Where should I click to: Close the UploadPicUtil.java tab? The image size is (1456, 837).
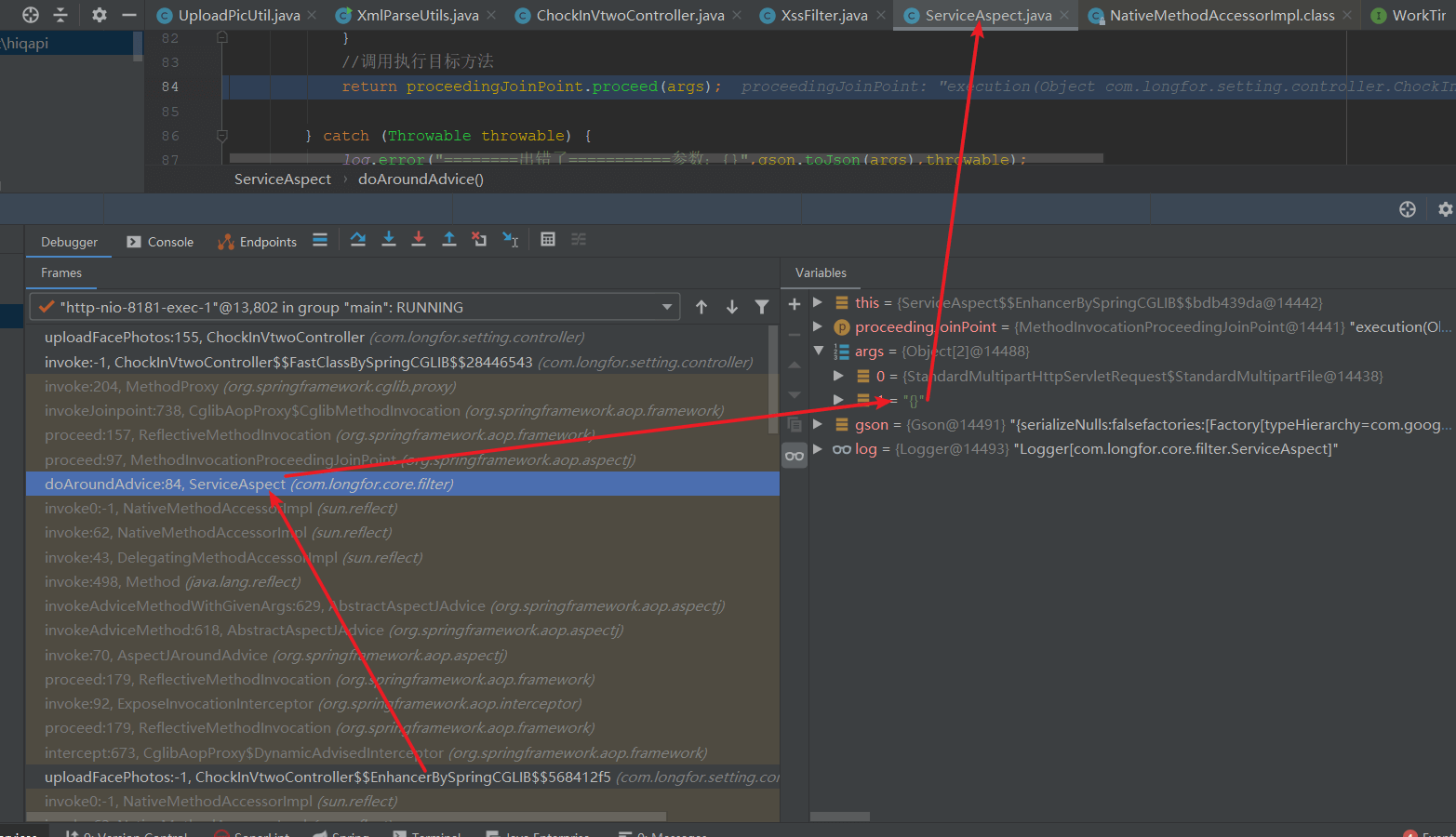(x=312, y=16)
